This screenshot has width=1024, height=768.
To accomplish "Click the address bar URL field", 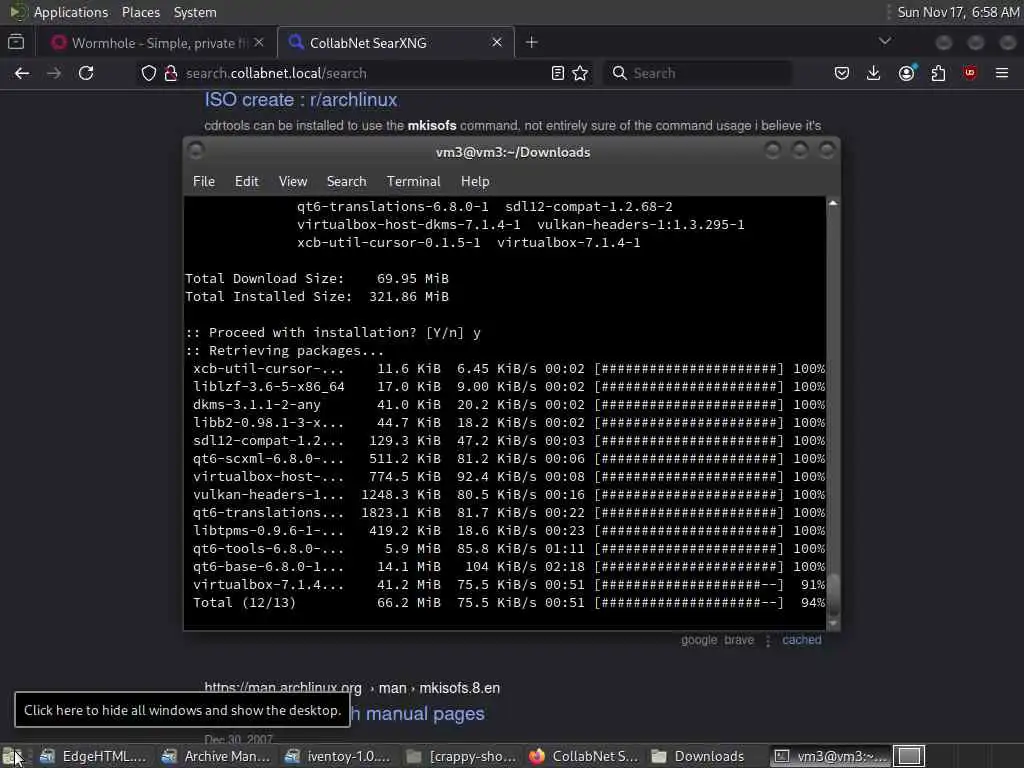I will (366, 73).
